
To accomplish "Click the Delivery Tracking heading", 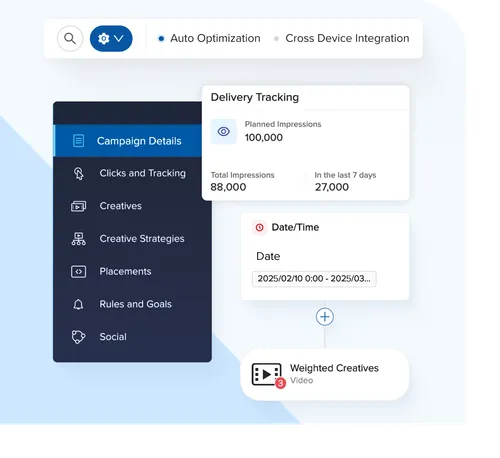I will coord(255,97).
